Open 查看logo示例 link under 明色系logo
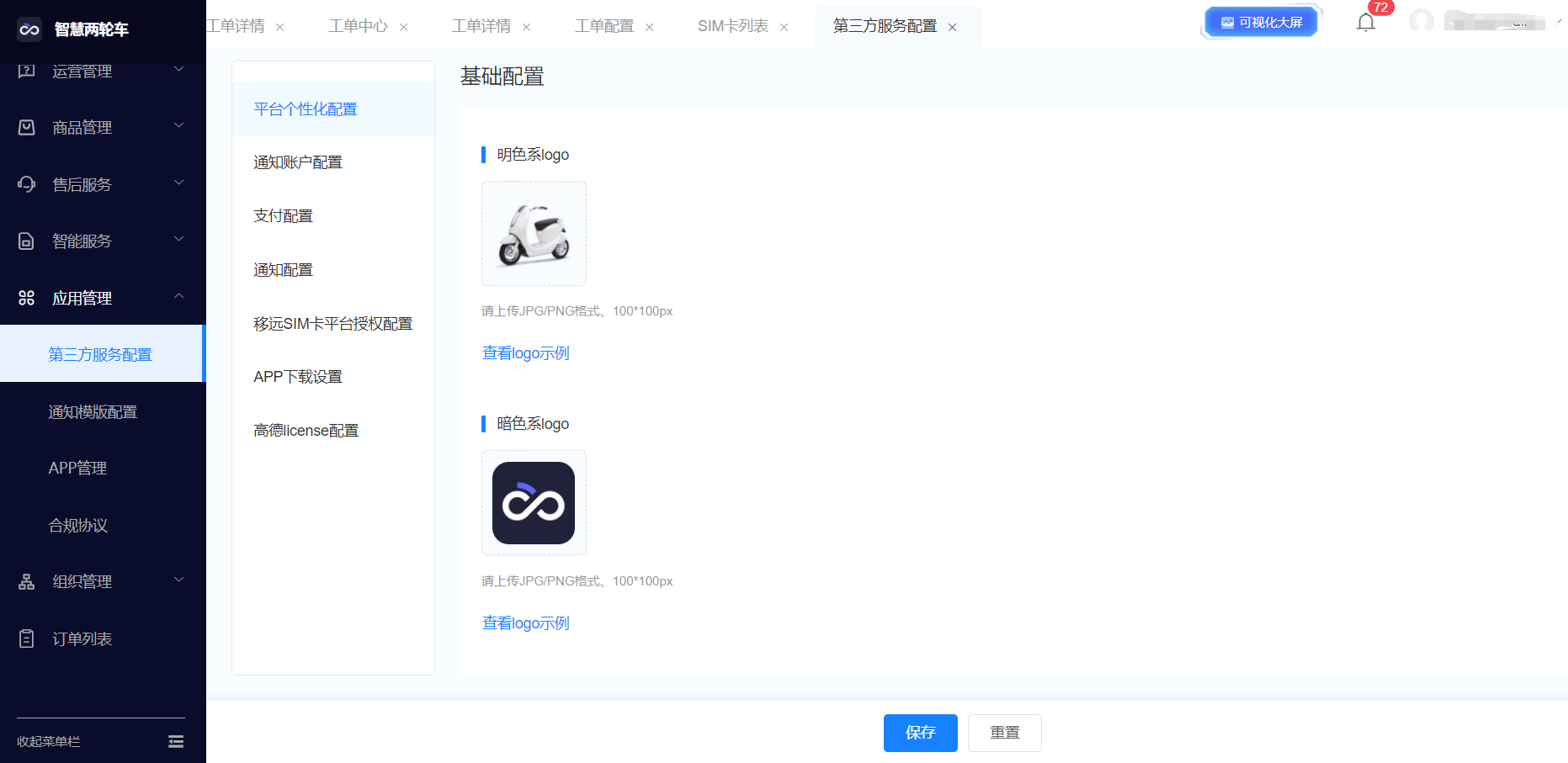This screenshot has height=763, width=1568. (525, 353)
